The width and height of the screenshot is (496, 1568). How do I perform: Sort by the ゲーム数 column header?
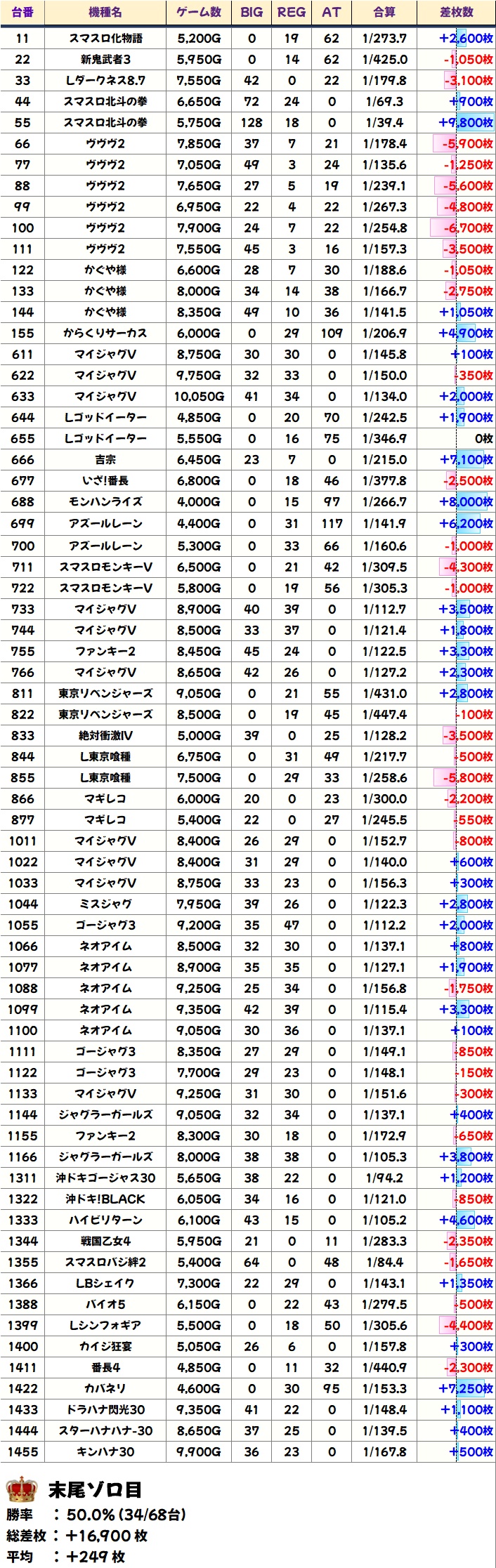(x=199, y=12)
